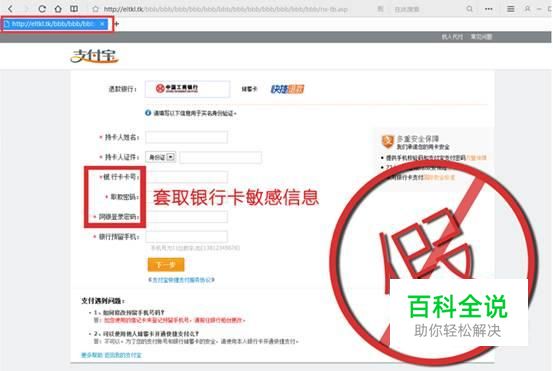The width and height of the screenshot is (553, 371).
Task: Click the 持卡人姓名 input field
Action: pyautogui.click(x=187, y=137)
